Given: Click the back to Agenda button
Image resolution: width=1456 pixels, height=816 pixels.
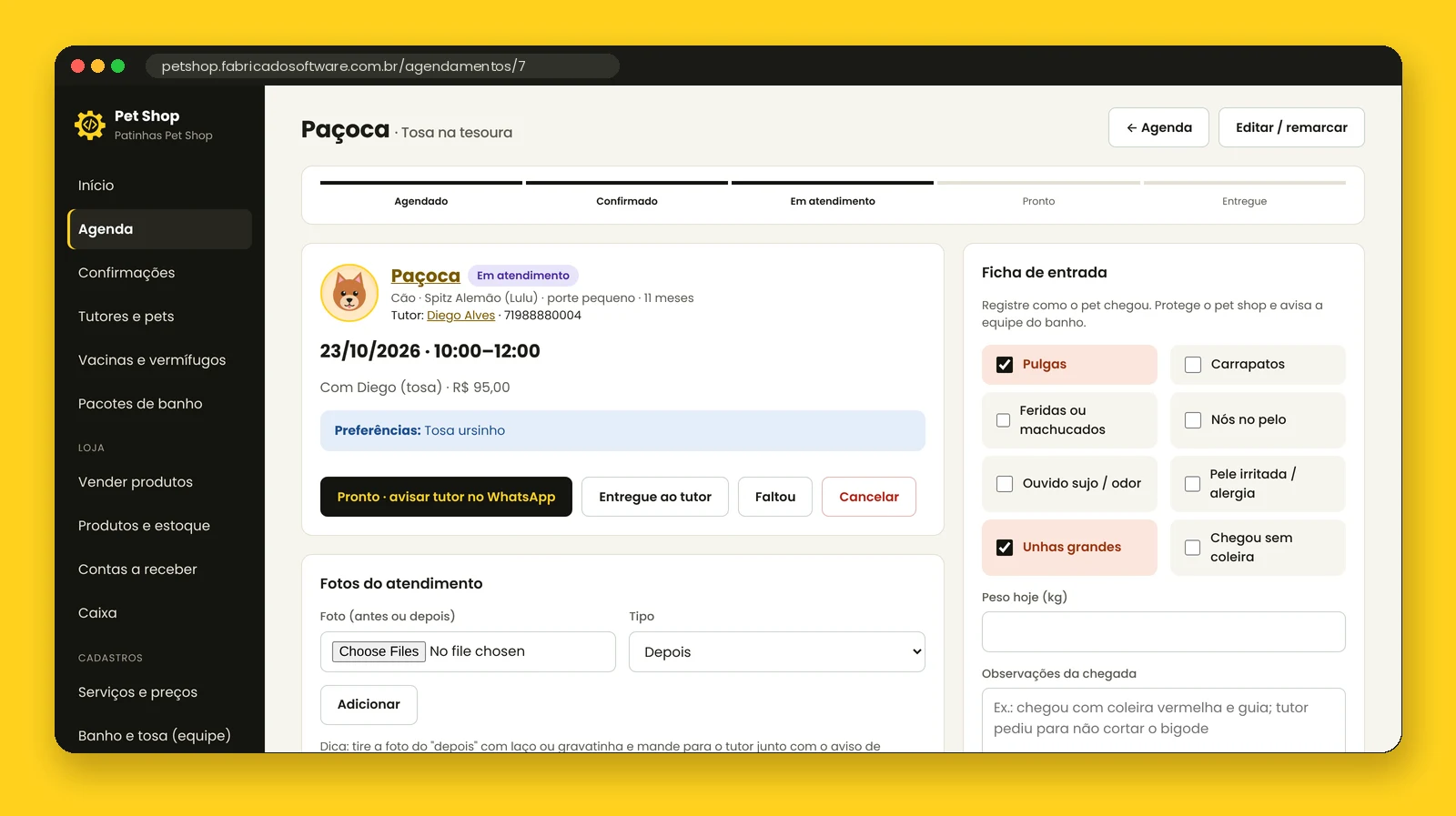Looking at the screenshot, I should click(1158, 127).
